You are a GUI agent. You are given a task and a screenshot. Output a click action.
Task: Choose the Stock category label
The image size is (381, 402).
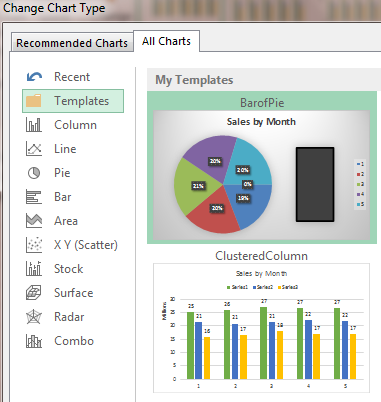69,269
